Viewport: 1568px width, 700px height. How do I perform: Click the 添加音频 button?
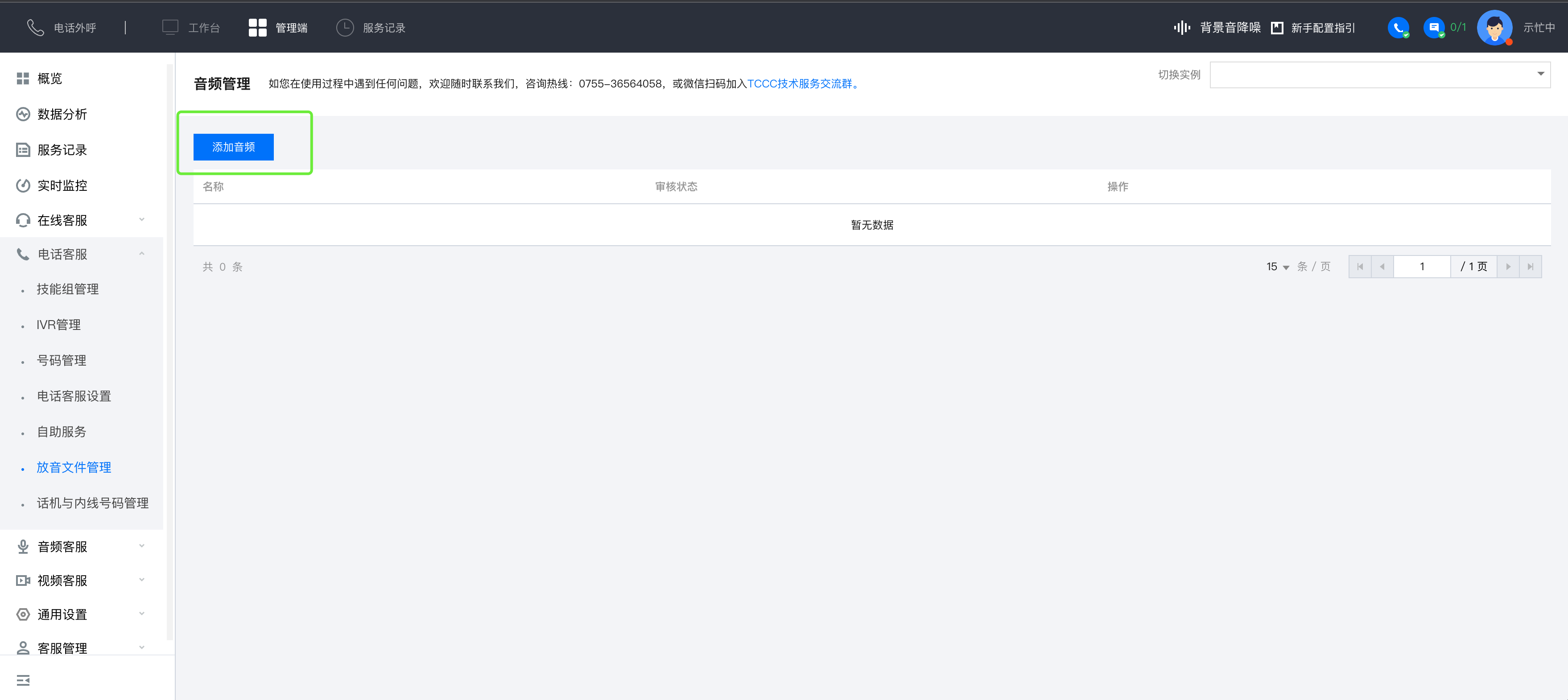(x=233, y=147)
